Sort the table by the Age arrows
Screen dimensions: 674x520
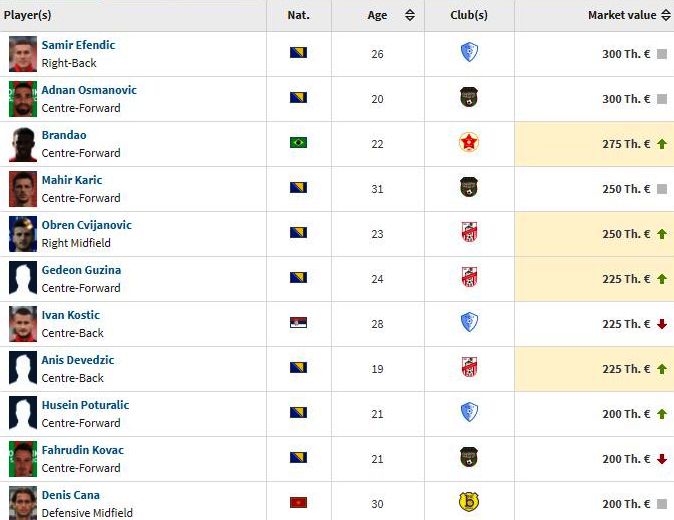410,15
